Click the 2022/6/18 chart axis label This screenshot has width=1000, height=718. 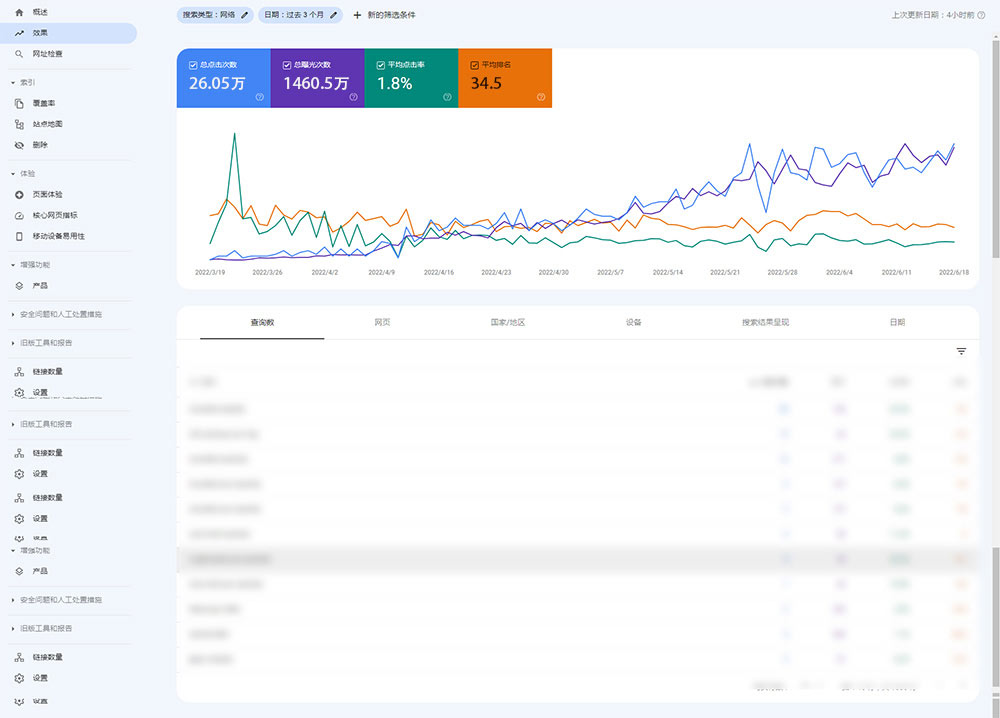pos(953,272)
